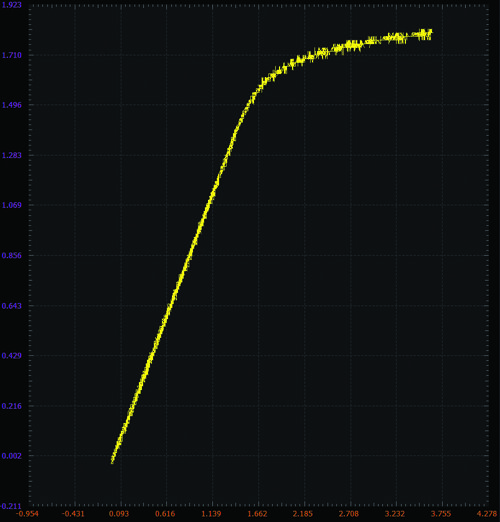Click the 0.616 horizontal axis value

165,514
